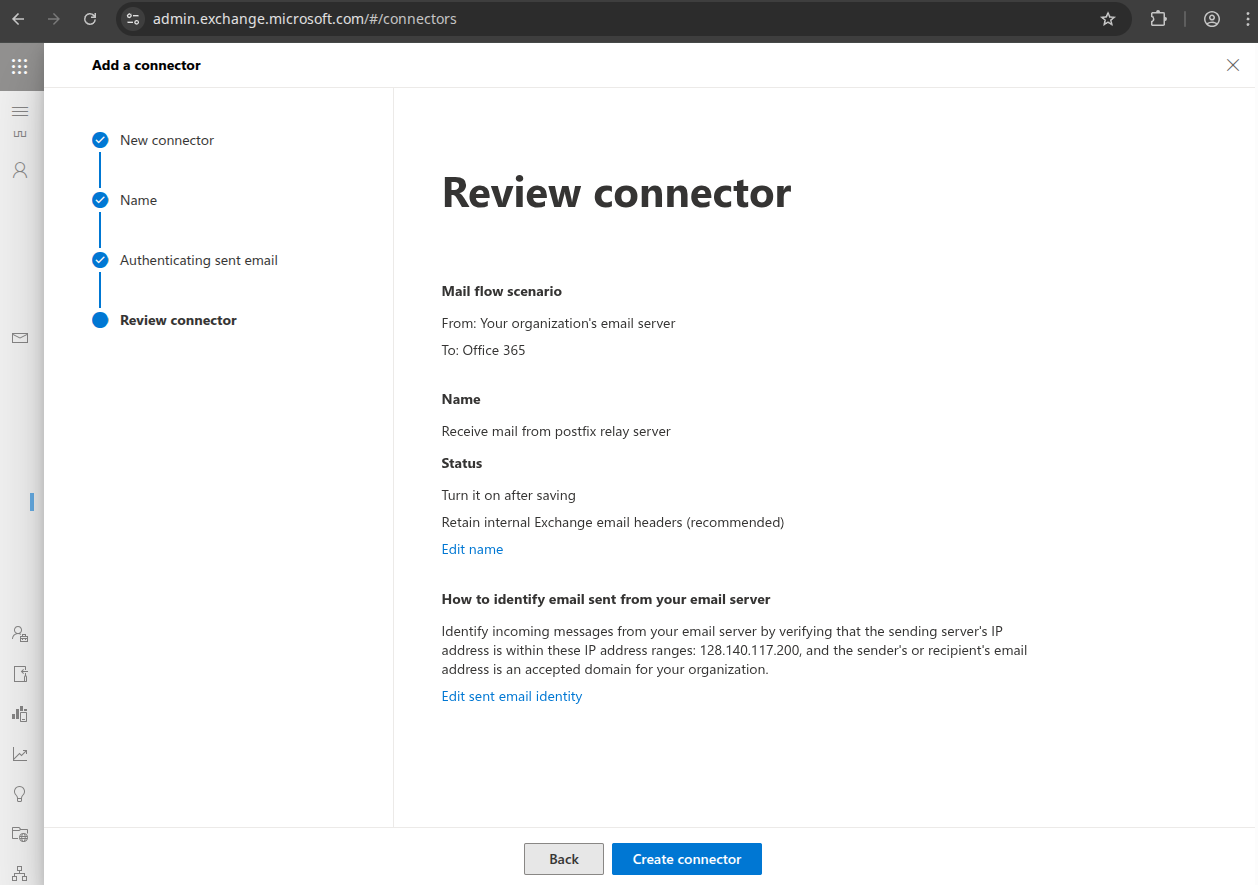The height and width of the screenshot is (885, 1258).
Task: View site information icon in address bar
Action: (x=133, y=19)
